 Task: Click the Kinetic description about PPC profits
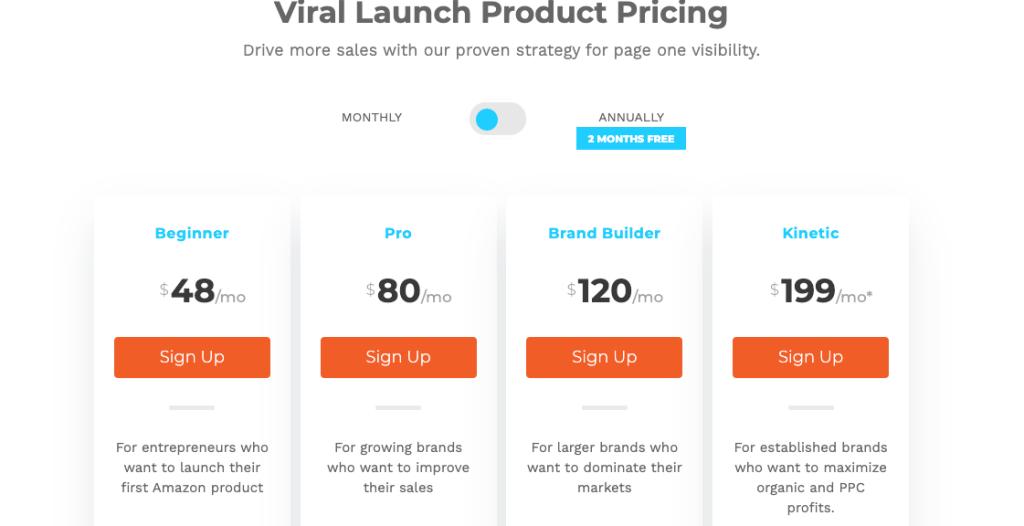[x=810, y=477]
